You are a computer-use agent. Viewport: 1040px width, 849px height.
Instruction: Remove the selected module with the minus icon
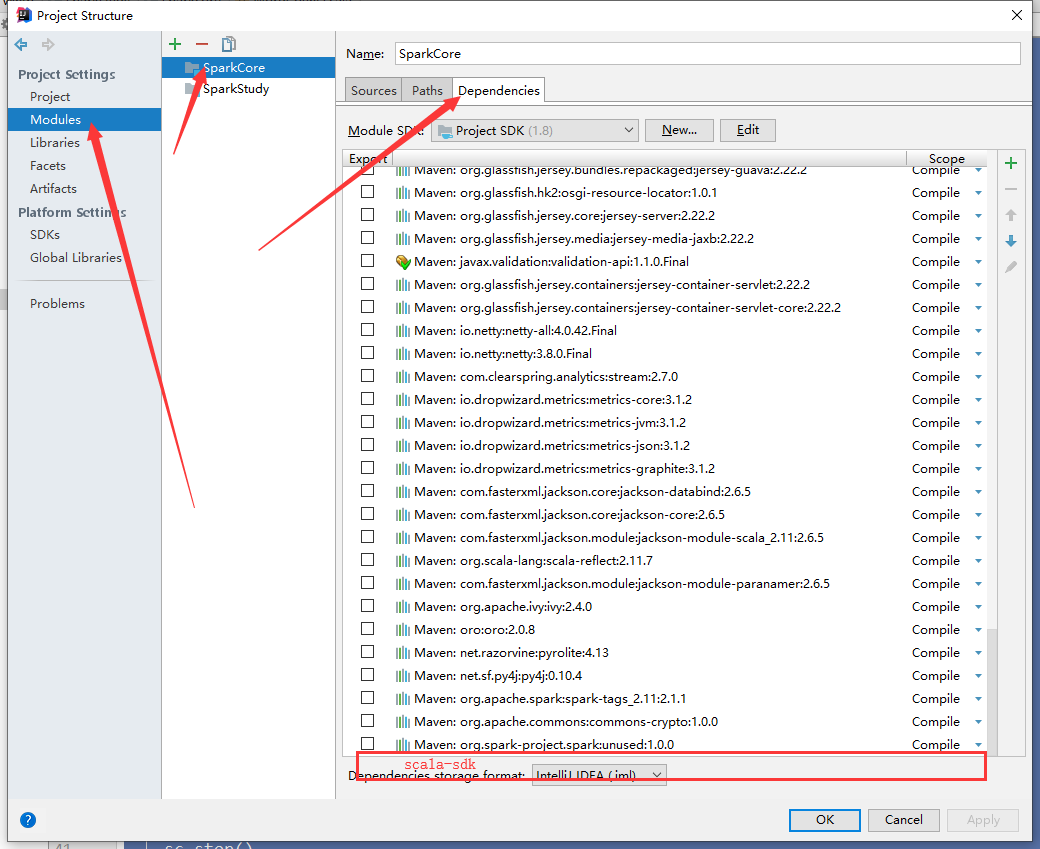pos(202,44)
